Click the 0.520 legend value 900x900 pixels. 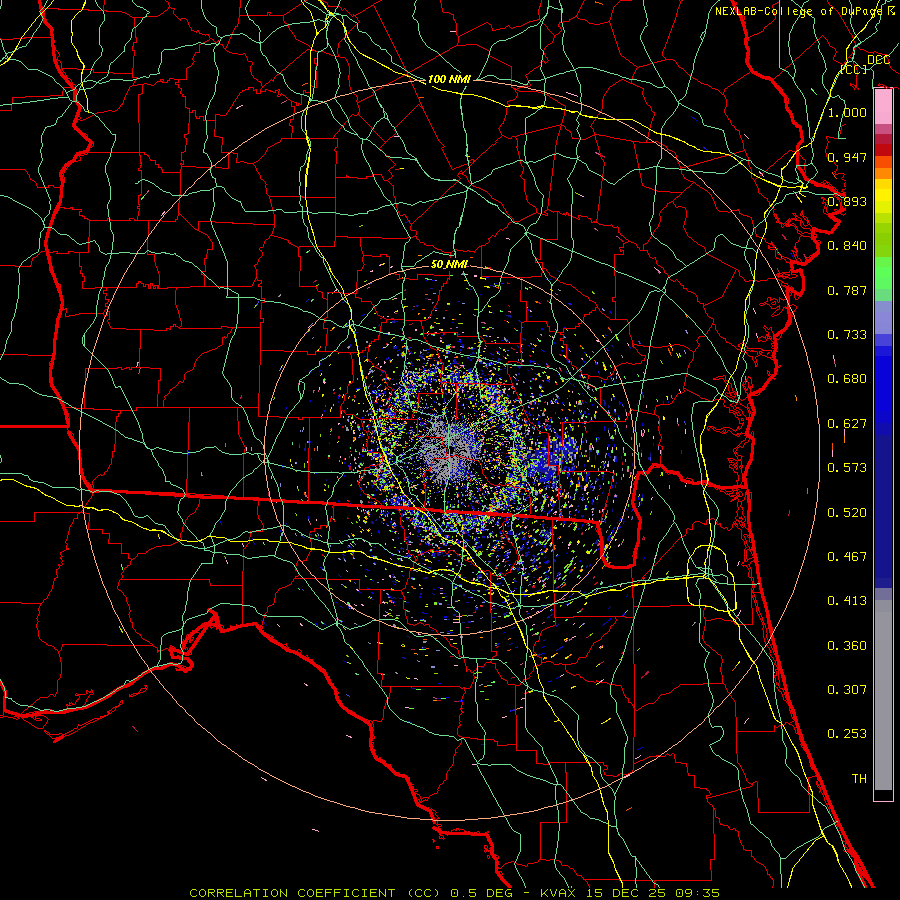[x=847, y=513]
